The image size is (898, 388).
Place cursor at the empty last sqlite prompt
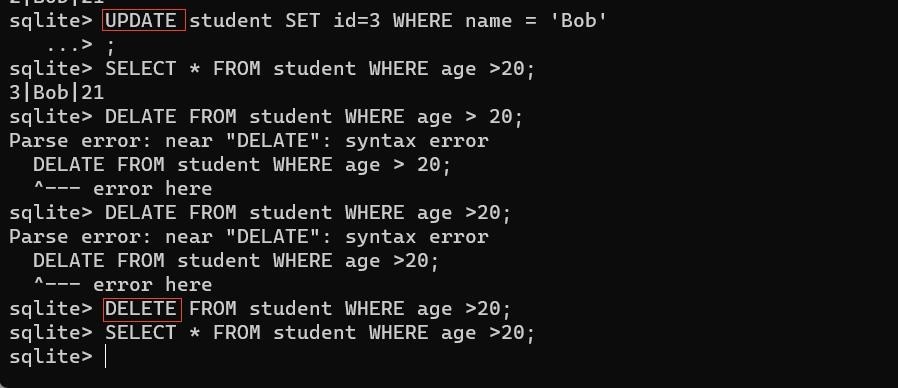click(107, 356)
